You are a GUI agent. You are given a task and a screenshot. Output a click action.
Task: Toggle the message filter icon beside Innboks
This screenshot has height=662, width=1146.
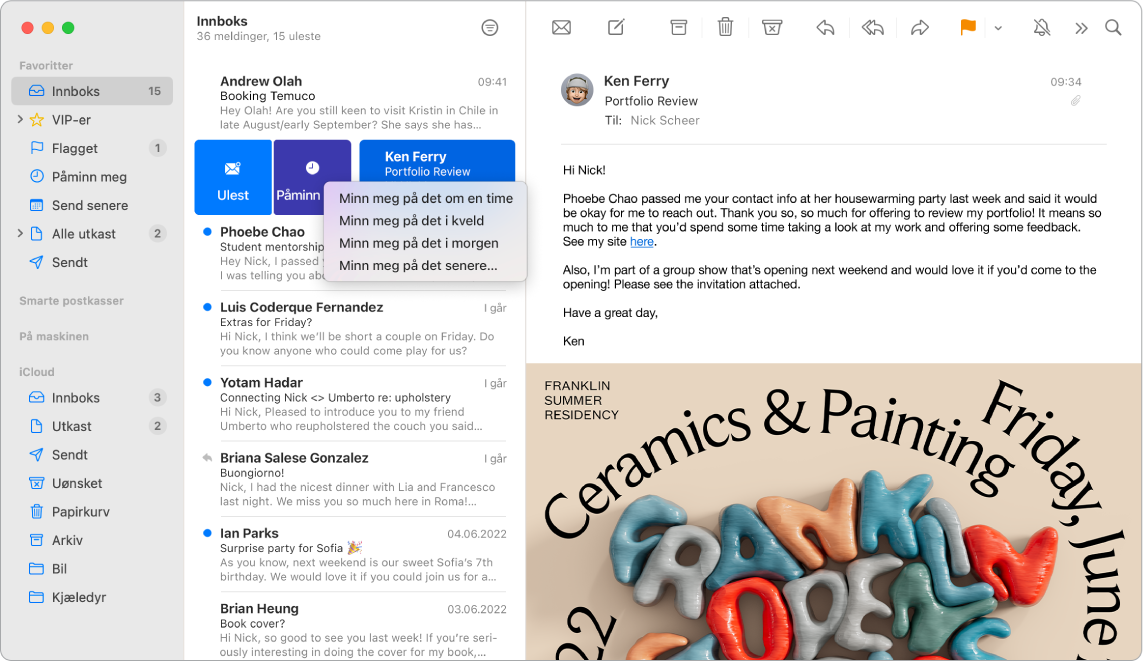pos(490,28)
